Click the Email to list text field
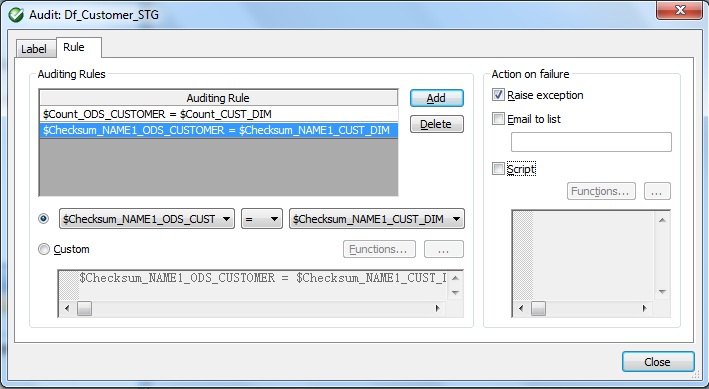The height and width of the screenshot is (389, 709). (x=591, y=142)
